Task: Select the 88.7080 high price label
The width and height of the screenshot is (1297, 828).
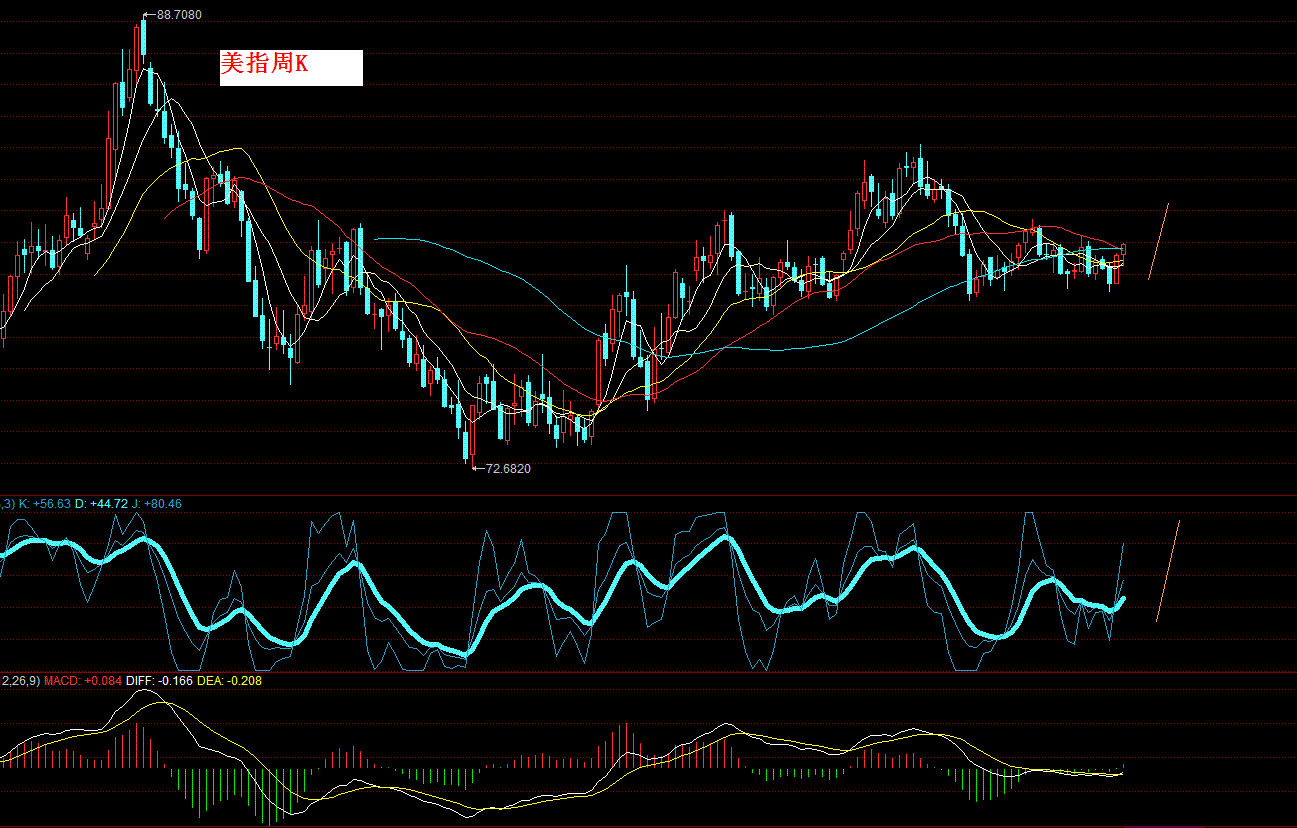Action: 179,15
